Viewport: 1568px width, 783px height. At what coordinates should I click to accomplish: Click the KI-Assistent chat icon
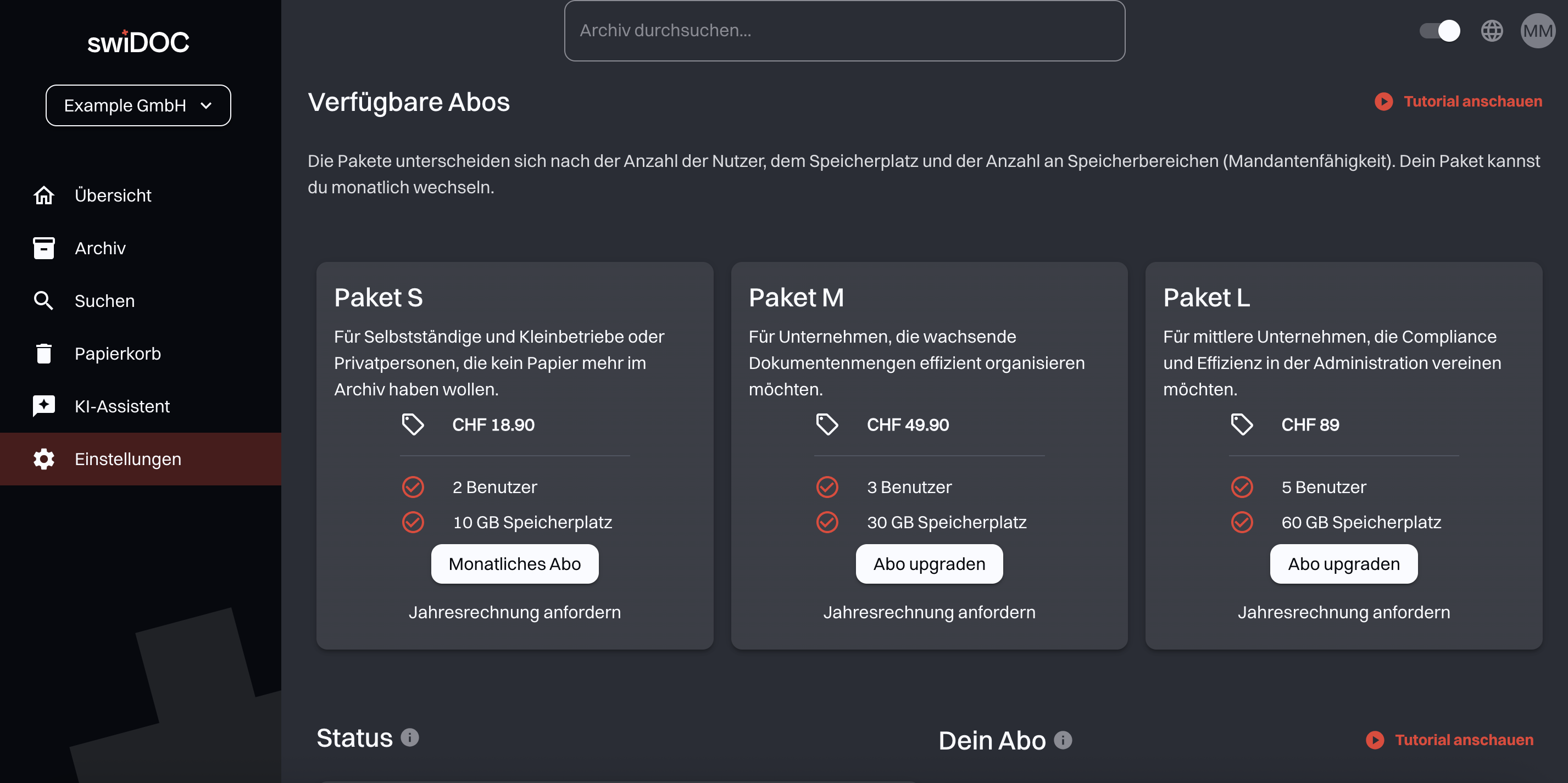pos(43,406)
